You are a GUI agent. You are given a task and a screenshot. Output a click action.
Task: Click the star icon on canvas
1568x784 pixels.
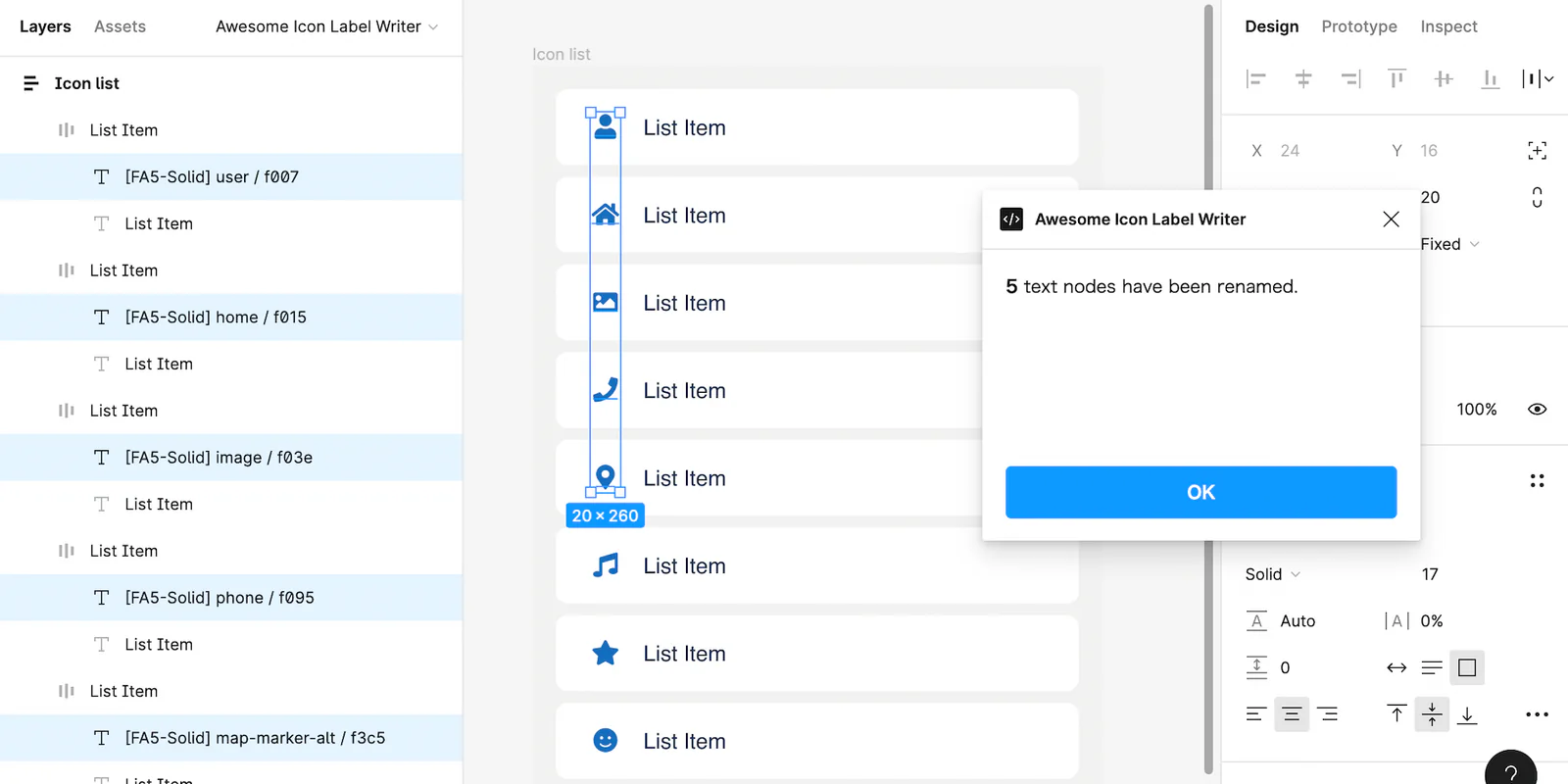[606, 653]
